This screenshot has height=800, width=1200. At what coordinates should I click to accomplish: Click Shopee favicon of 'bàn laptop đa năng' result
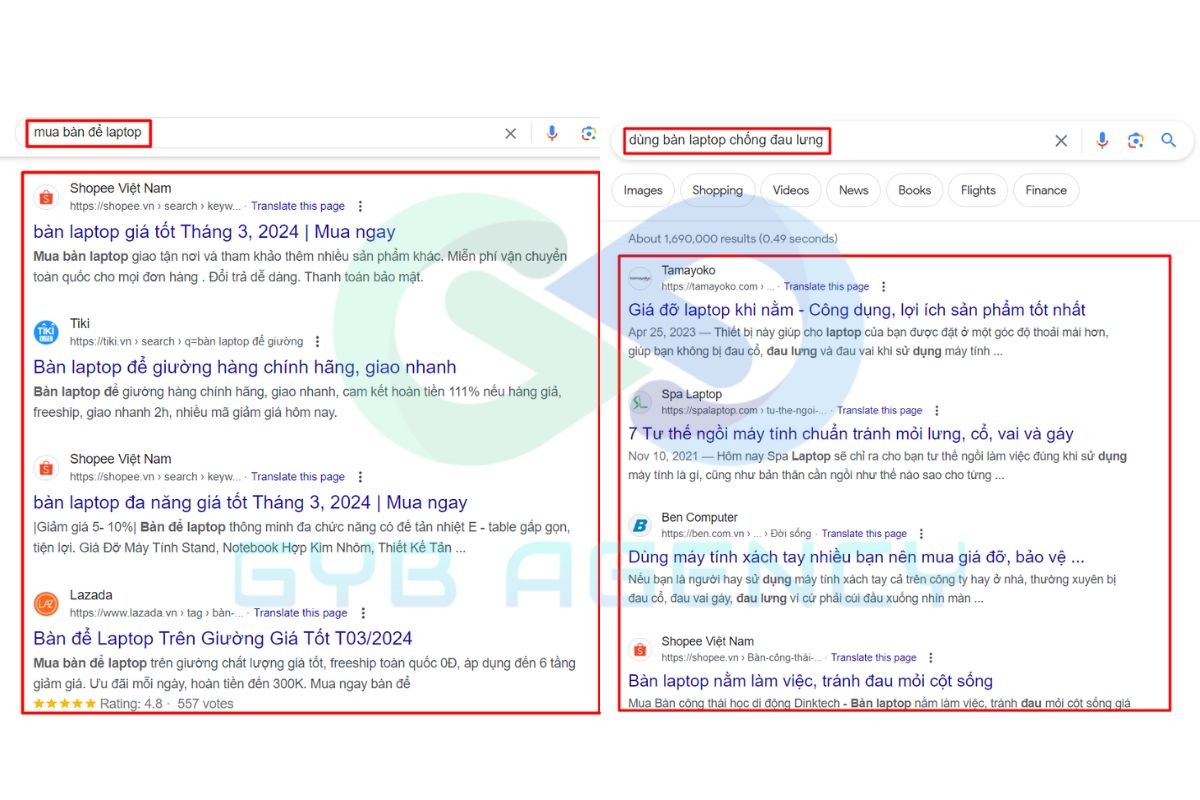[46, 467]
